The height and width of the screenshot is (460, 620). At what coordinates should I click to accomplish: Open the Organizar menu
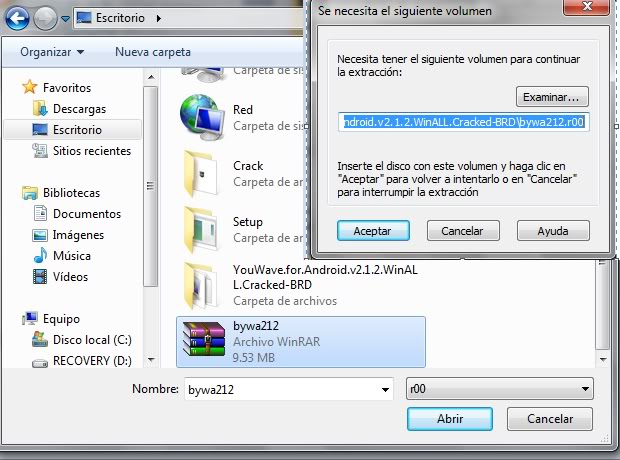52,52
